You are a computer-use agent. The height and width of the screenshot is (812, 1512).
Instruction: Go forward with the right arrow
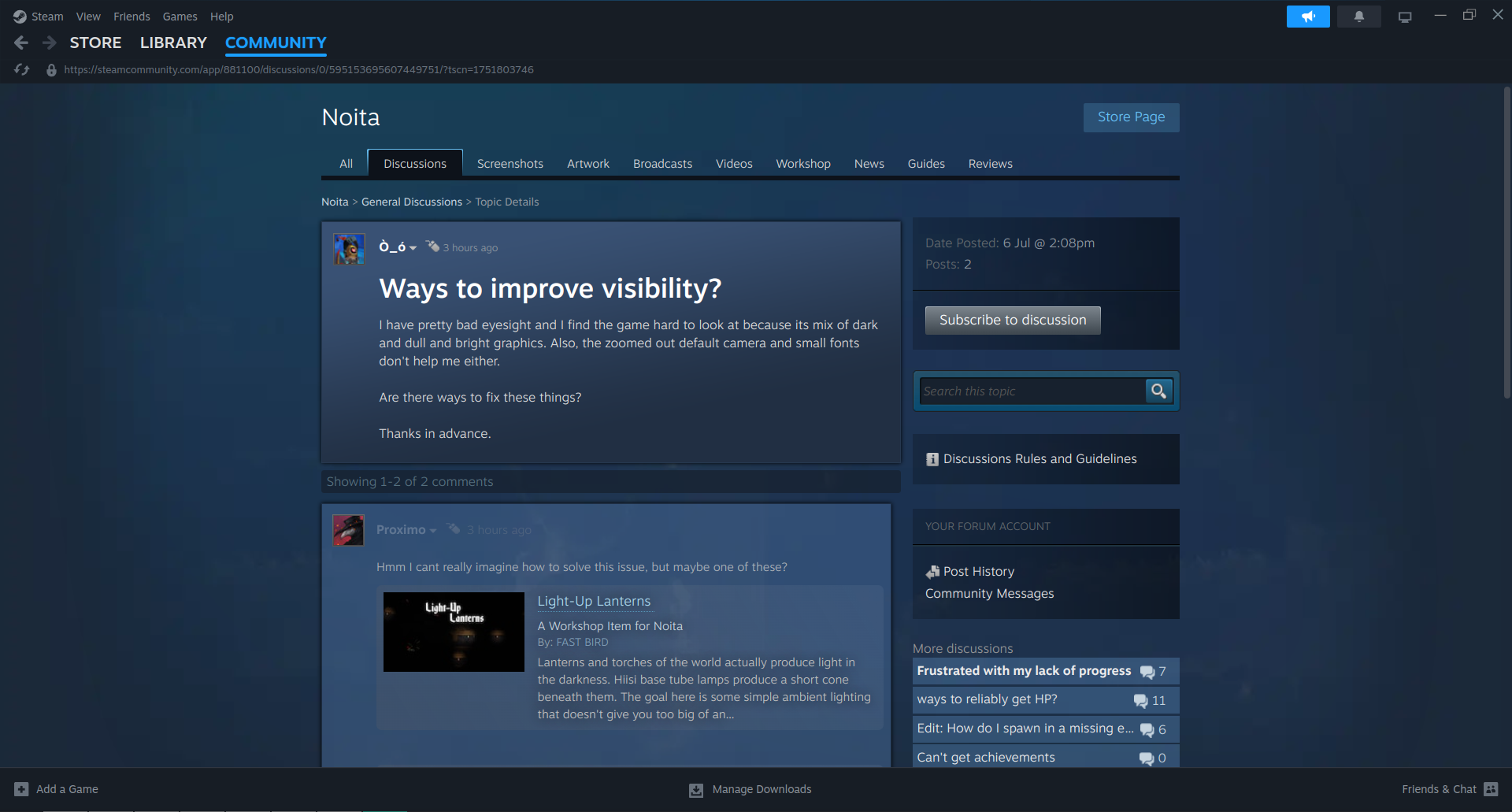(49, 43)
